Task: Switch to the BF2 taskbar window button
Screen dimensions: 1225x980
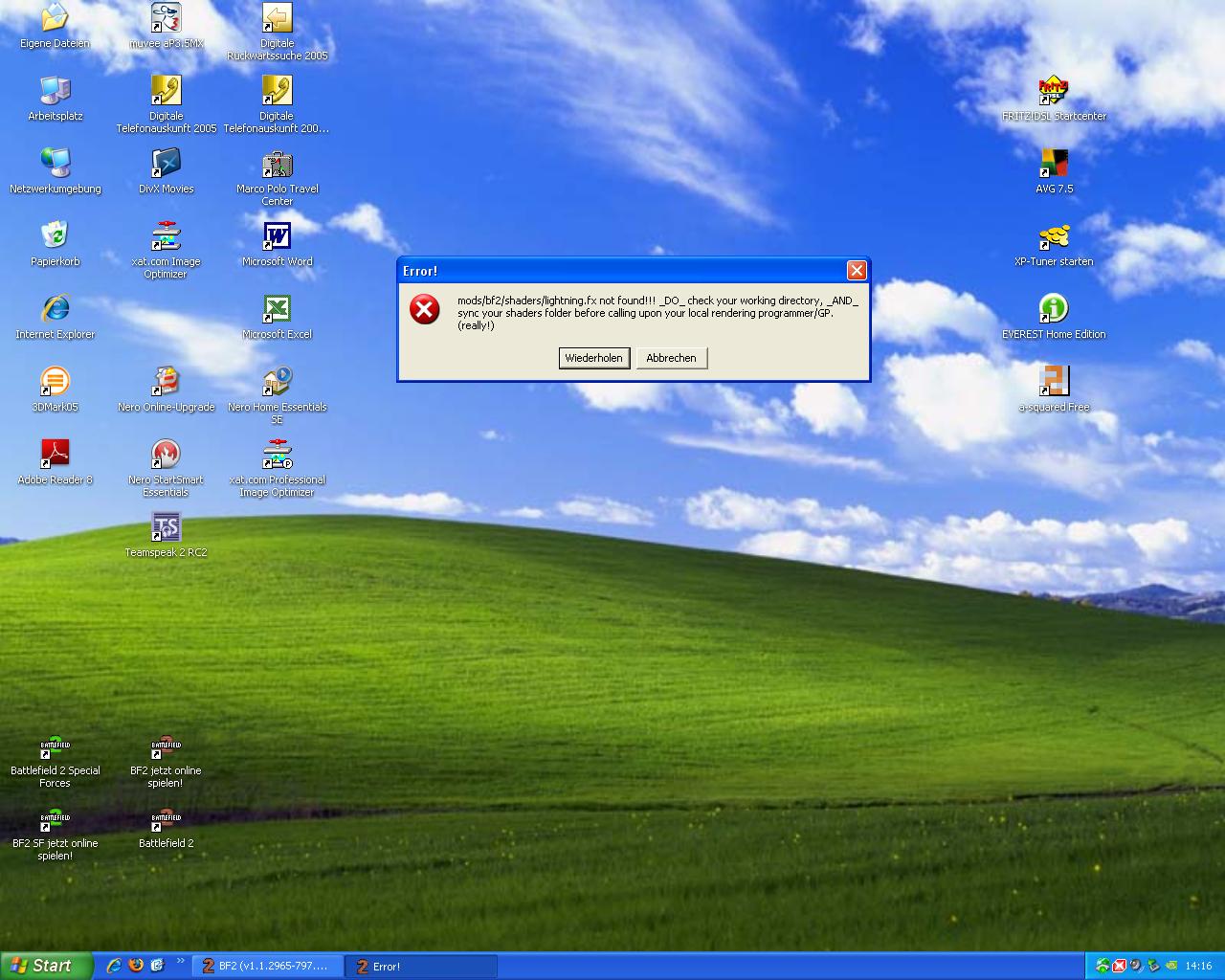Action: tap(267, 967)
